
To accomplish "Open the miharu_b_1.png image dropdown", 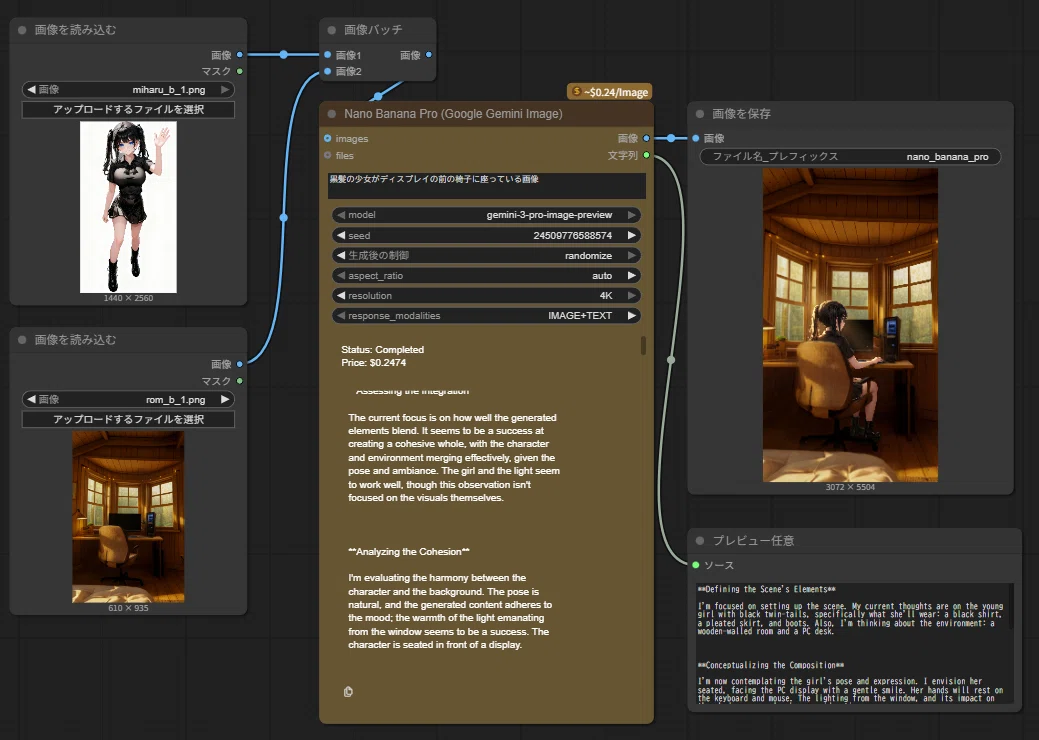I will [129, 89].
